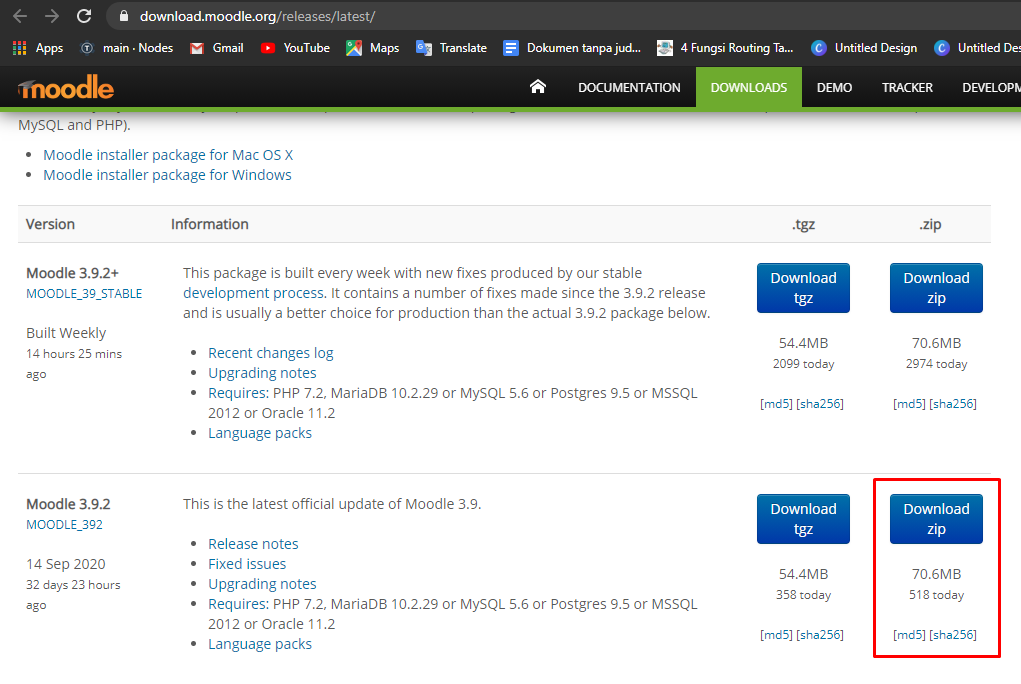Open the Apps grid bookmark
The height and width of the screenshot is (684, 1021).
tap(38, 48)
